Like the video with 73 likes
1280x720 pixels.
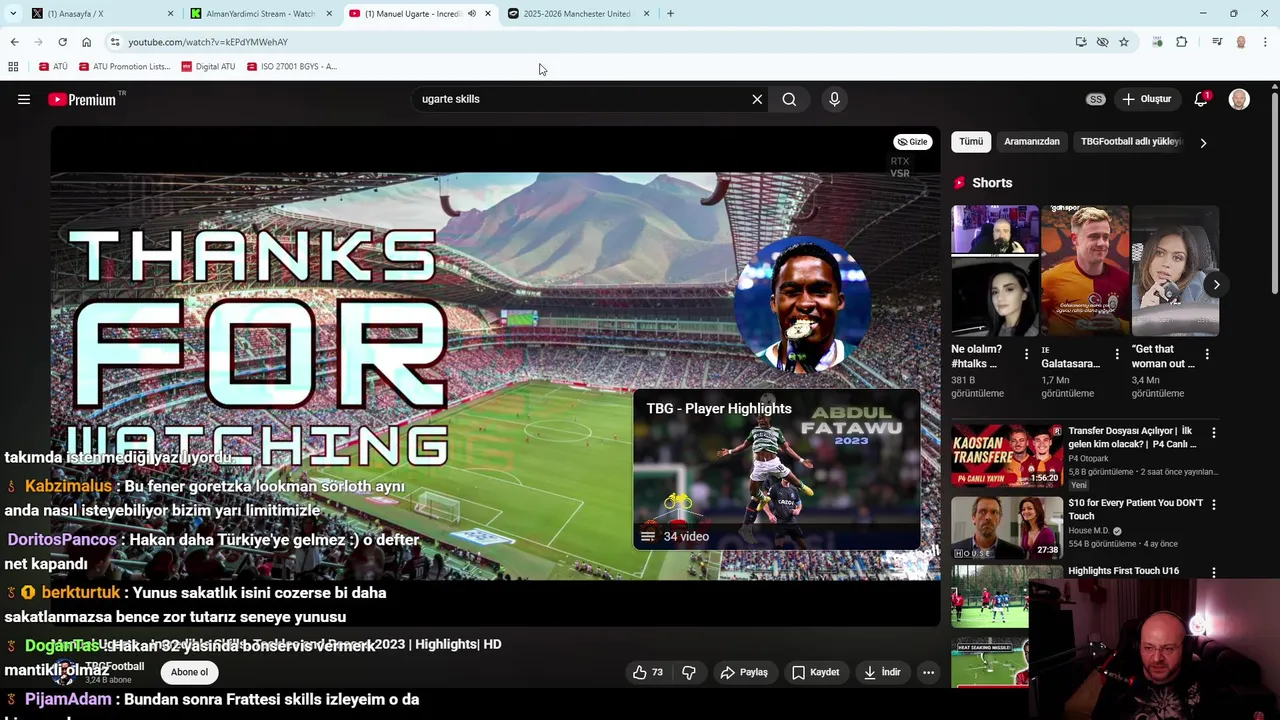coord(648,672)
